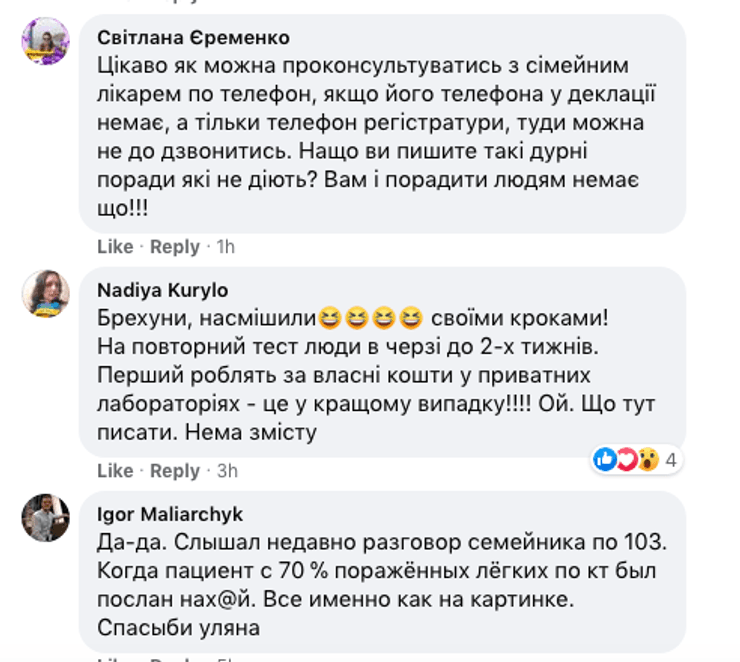Like Світлана Єременко's comment
Image resolution: width=740 pixels, height=662 pixels.
(x=115, y=246)
